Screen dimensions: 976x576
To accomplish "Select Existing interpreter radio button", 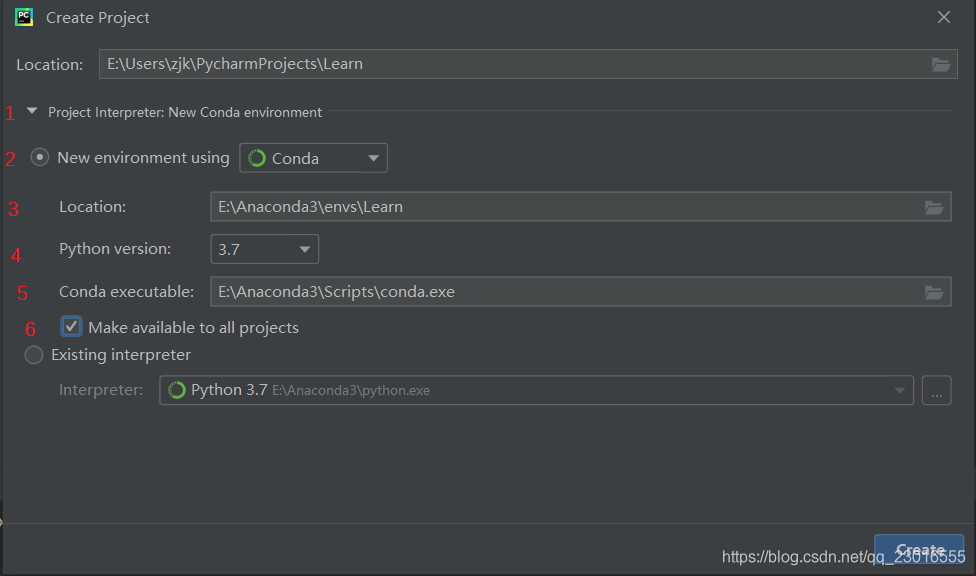I will tap(34, 355).
